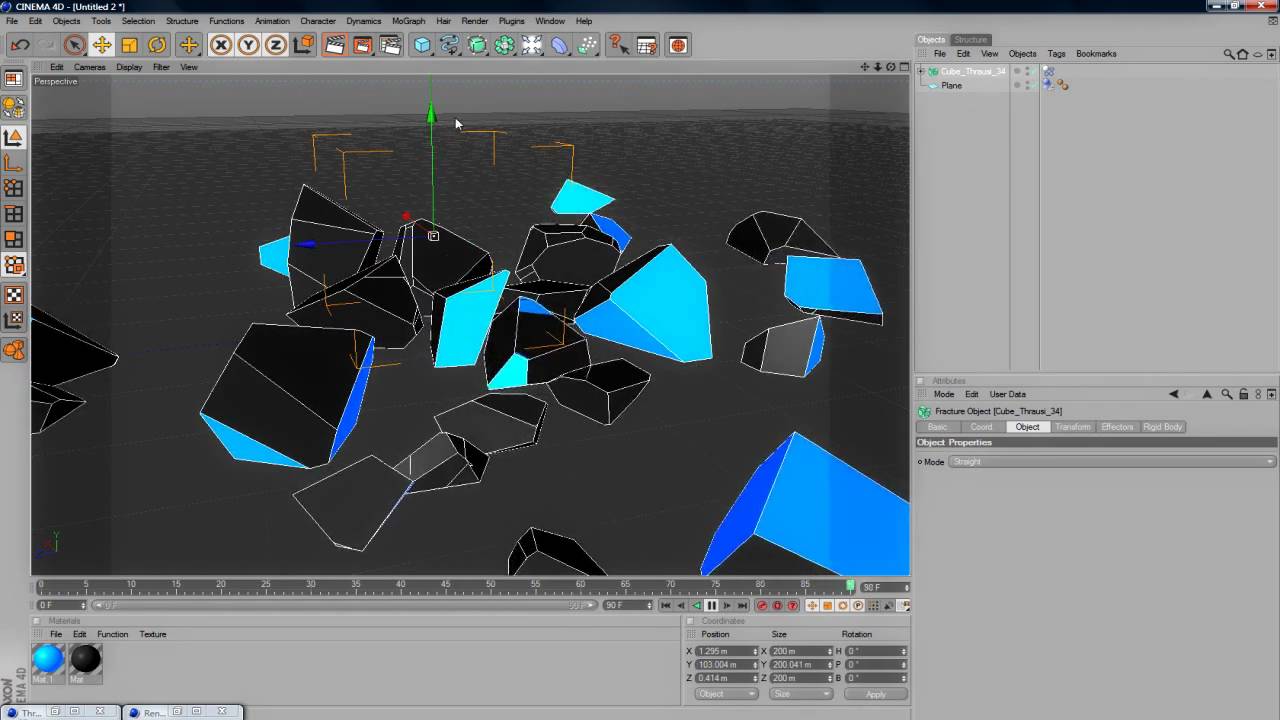
Task: Click the red globe icon in top toolbar
Action: pos(678,45)
